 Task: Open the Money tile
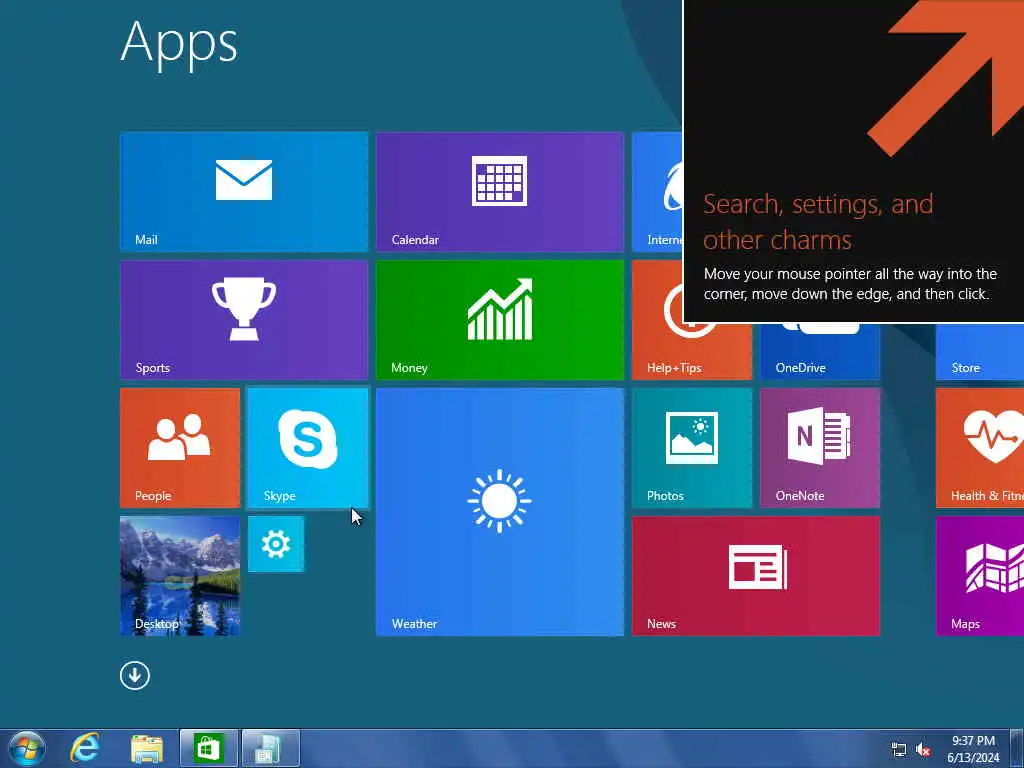500,319
